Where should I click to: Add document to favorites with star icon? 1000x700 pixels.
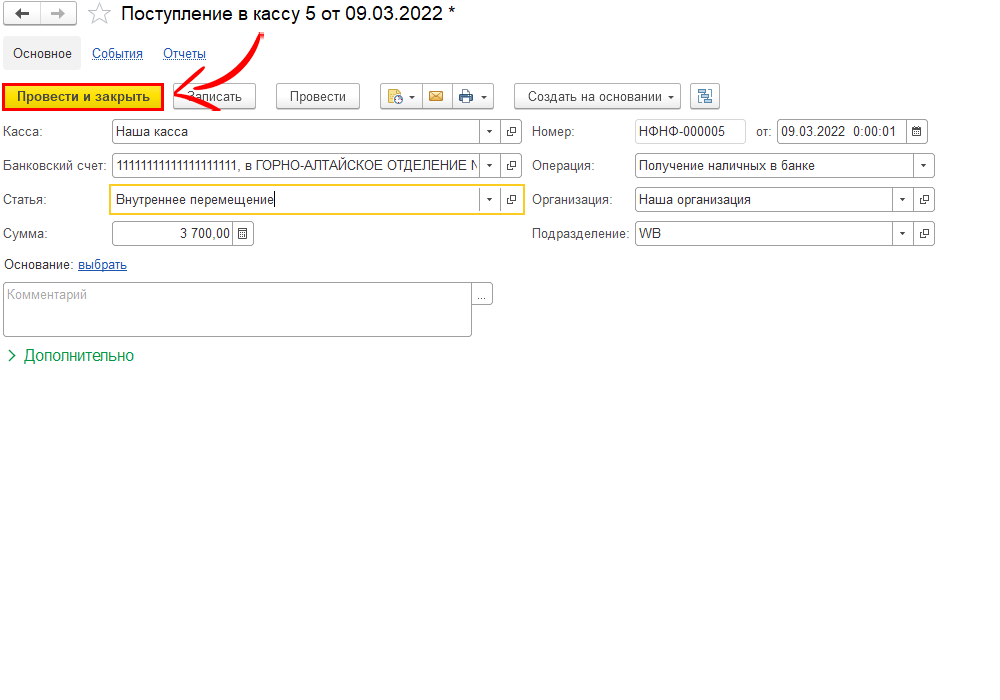99,14
